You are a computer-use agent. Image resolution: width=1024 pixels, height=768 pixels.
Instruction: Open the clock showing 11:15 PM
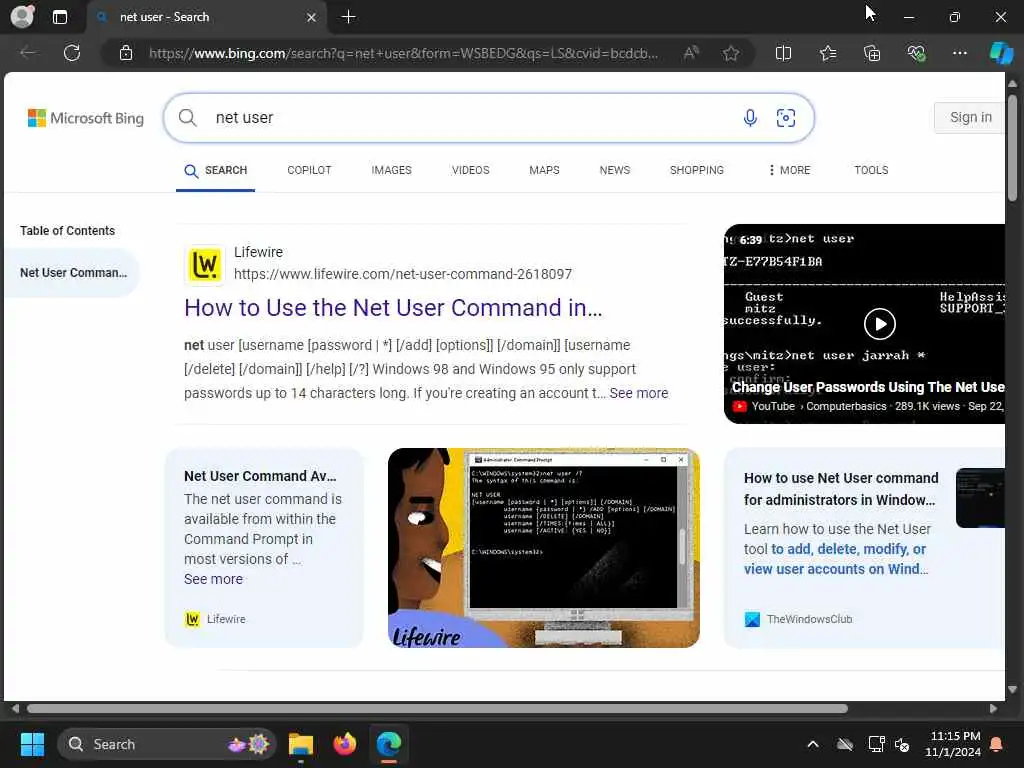pos(953,744)
